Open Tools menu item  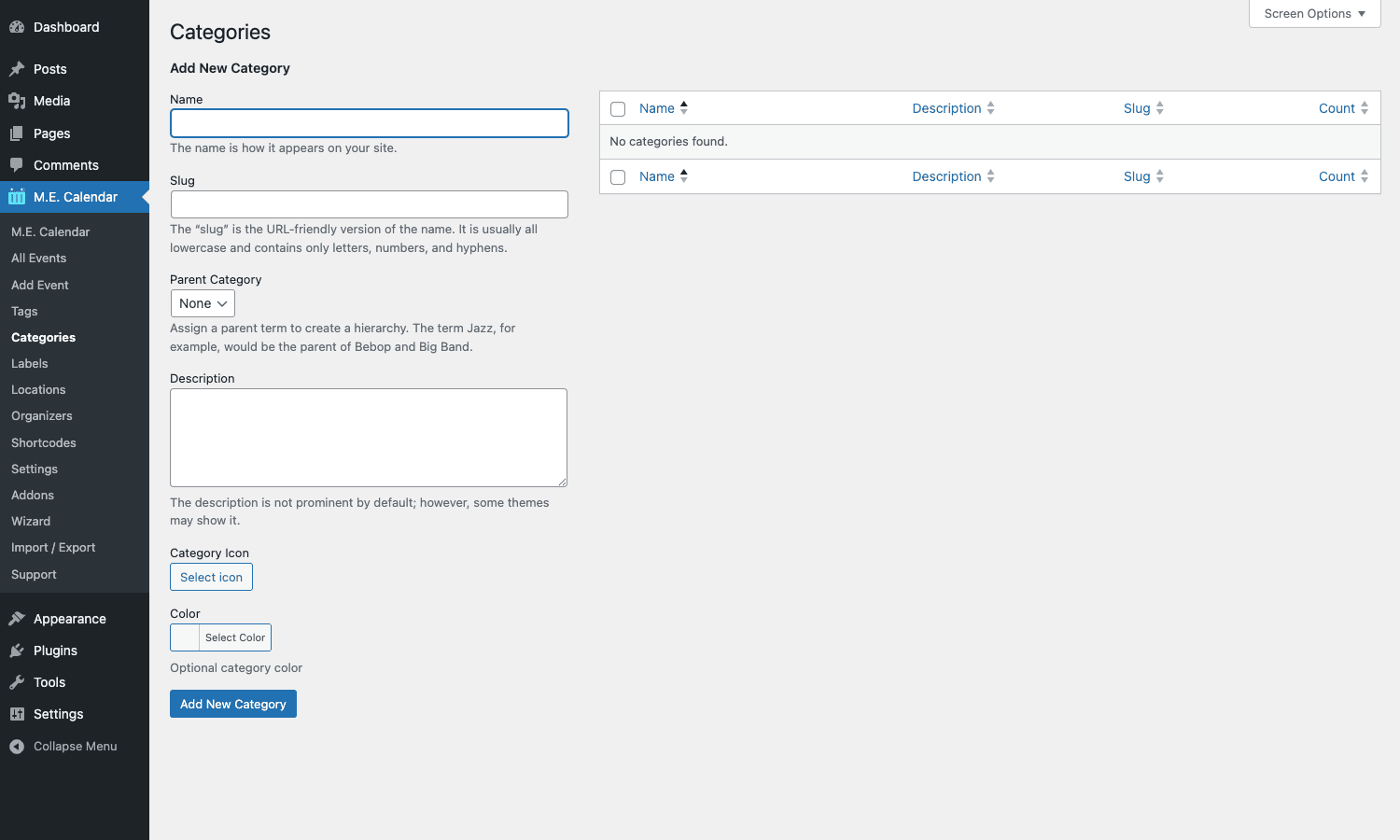tap(75, 682)
